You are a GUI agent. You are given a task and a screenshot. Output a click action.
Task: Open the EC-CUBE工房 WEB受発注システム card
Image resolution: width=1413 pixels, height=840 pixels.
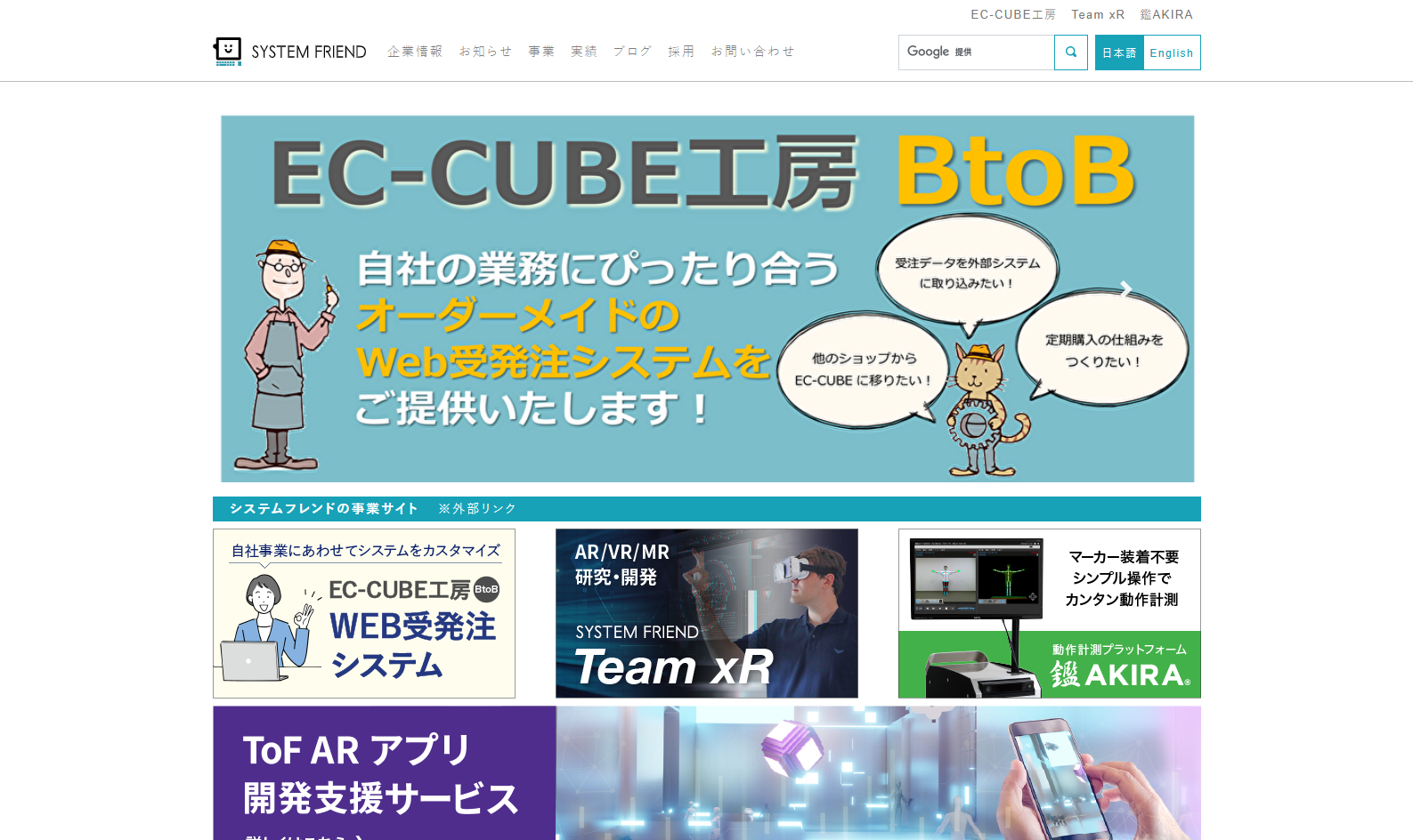click(364, 614)
